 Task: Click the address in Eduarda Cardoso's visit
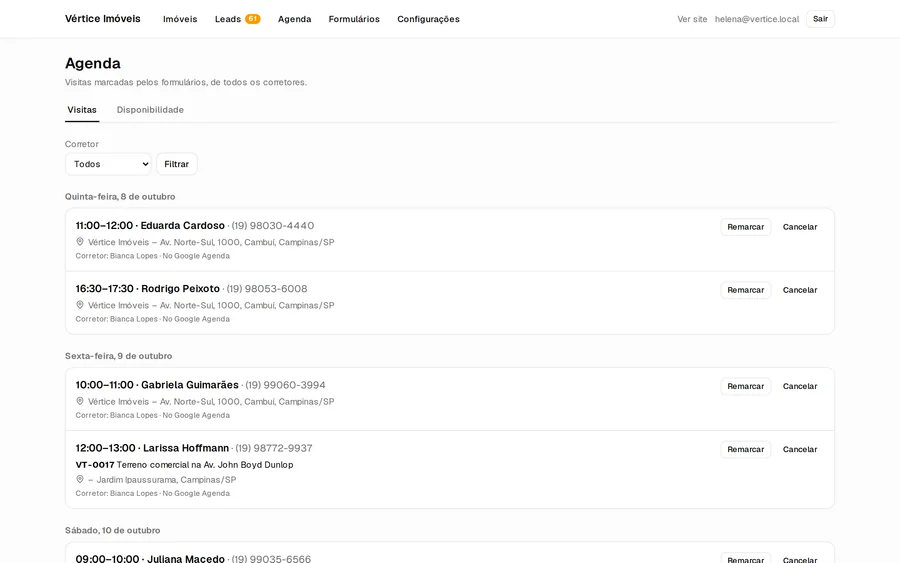tap(211, 242)
